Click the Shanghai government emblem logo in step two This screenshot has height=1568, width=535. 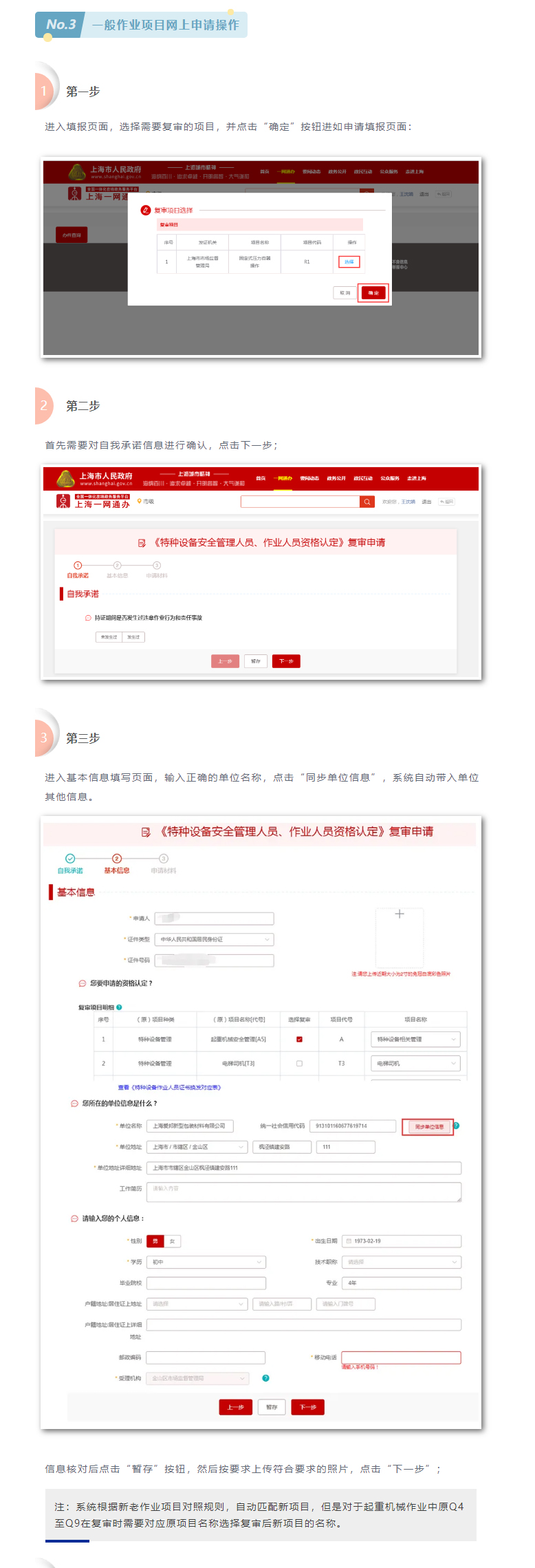(66, 479)
